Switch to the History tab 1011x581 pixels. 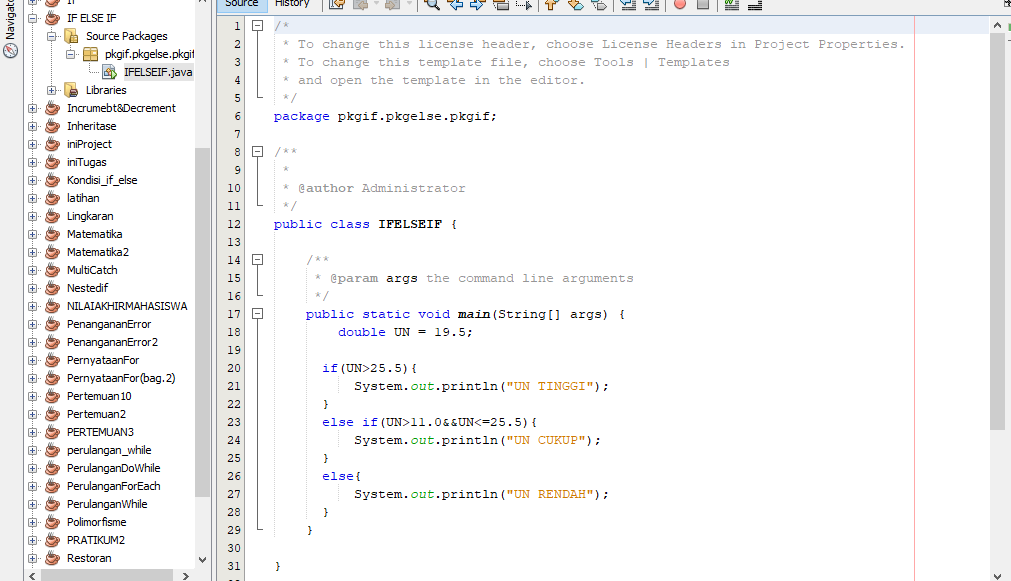coord(293,4)
